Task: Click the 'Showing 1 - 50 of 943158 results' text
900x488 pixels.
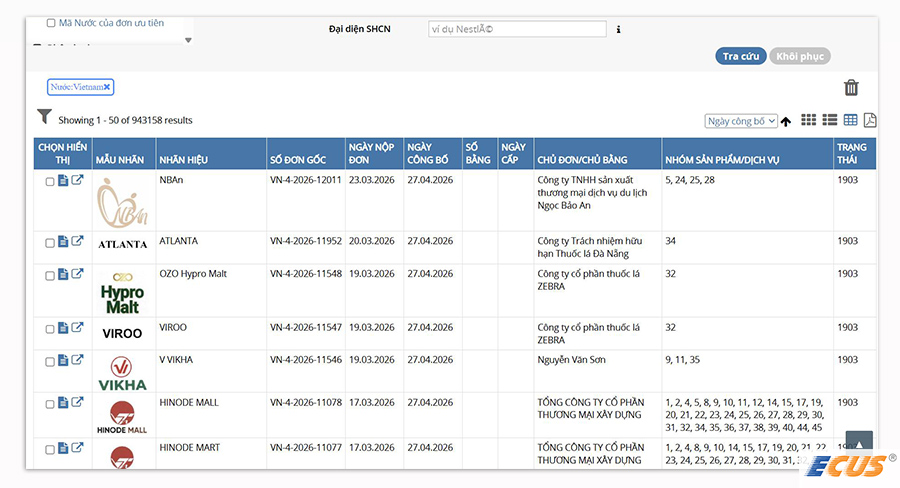Action: coord(125,121)
